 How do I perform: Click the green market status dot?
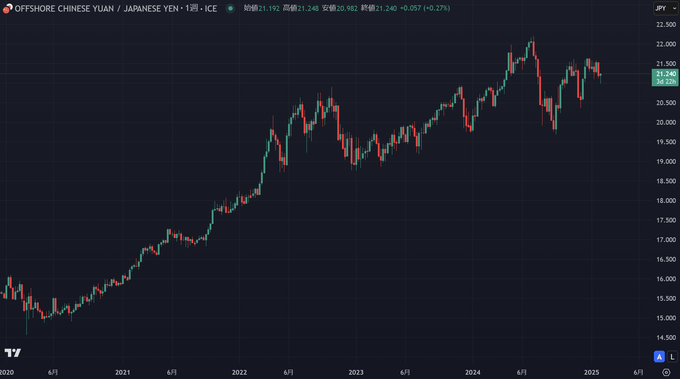click(230, 8)
